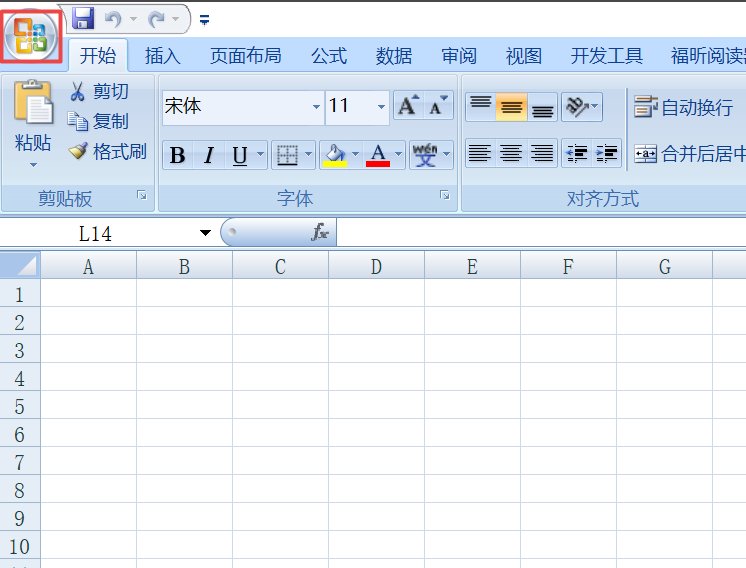Launch the 剪贴板 task pane
The image size is (746, 568).
[142, 195]
